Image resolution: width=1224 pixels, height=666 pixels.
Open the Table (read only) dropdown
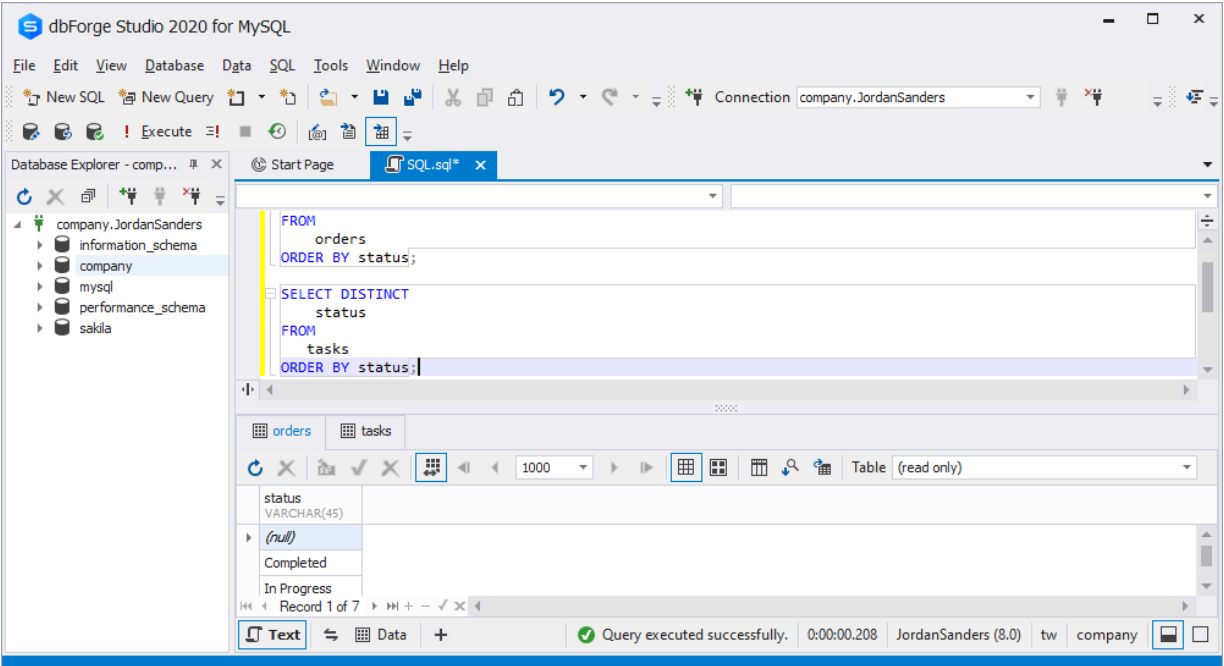tap(1044, 467)
